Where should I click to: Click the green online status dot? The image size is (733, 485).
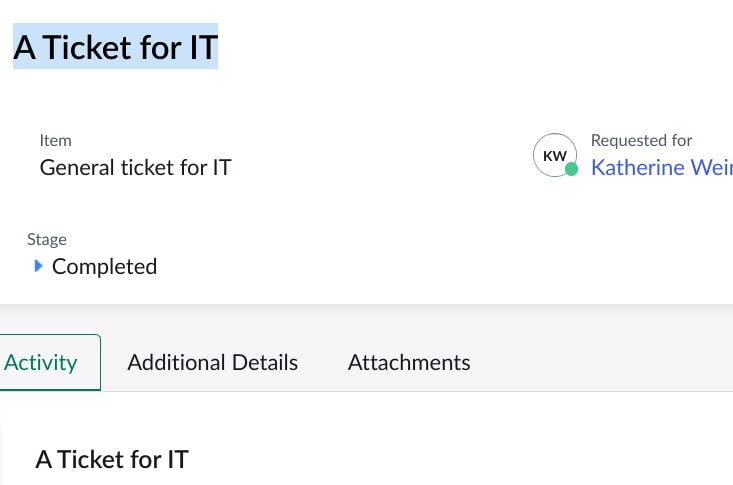(571, 169)
